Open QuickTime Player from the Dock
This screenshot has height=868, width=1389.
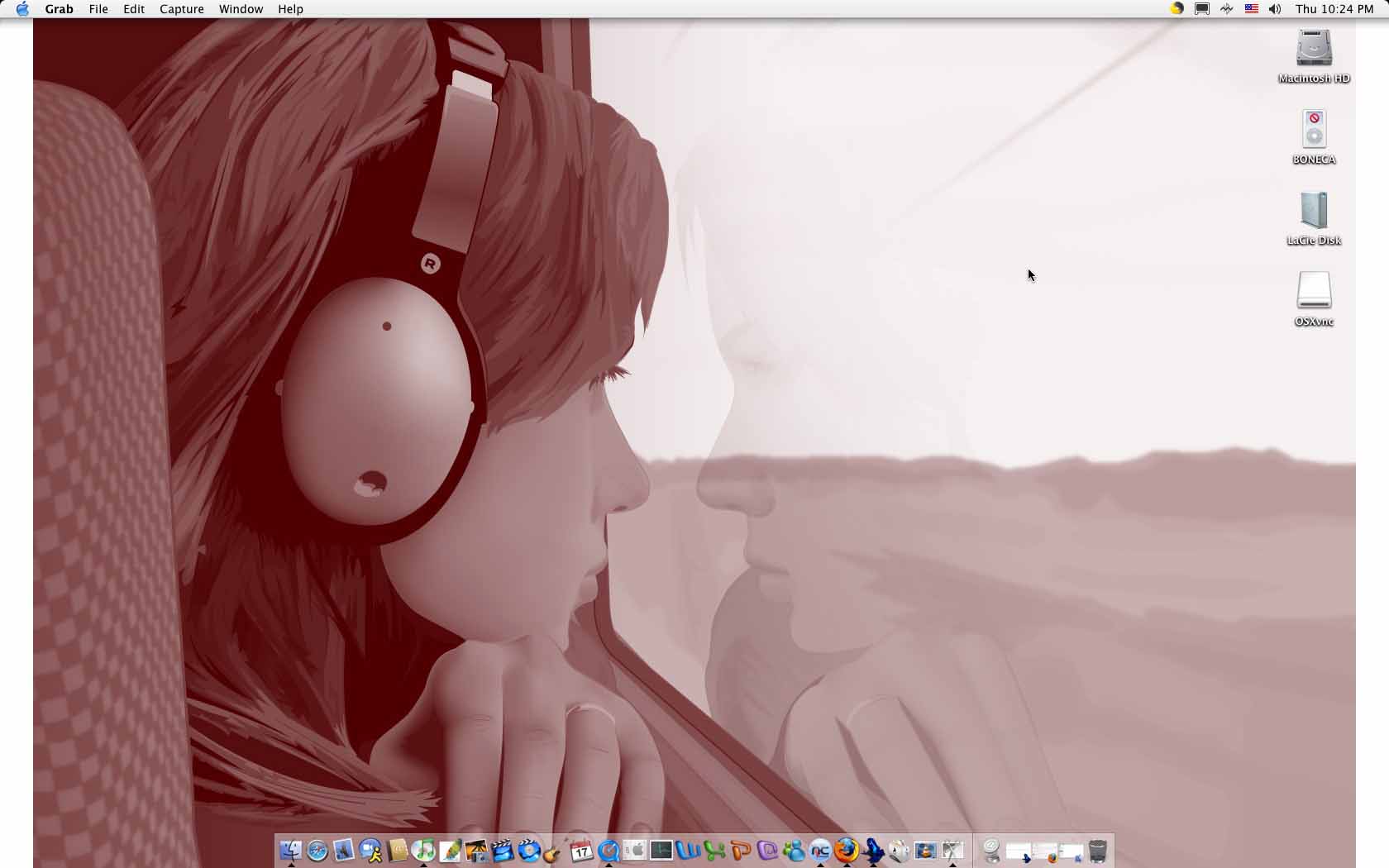[609, 851]
